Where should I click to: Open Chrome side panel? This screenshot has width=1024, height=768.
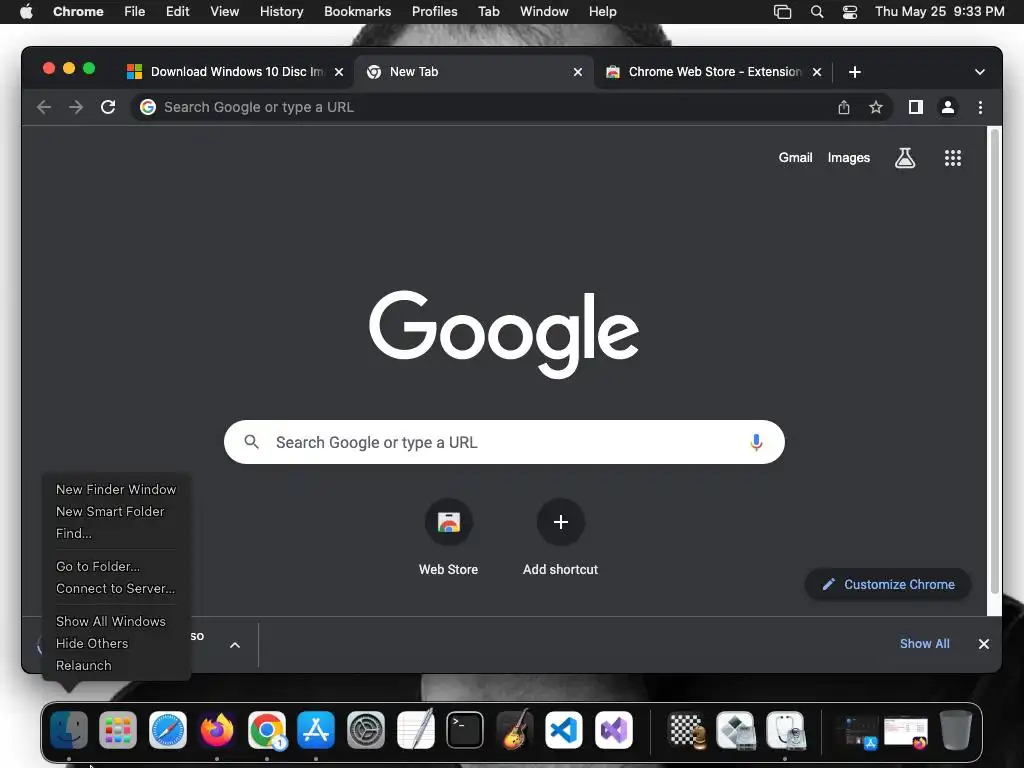click(916, 107)
